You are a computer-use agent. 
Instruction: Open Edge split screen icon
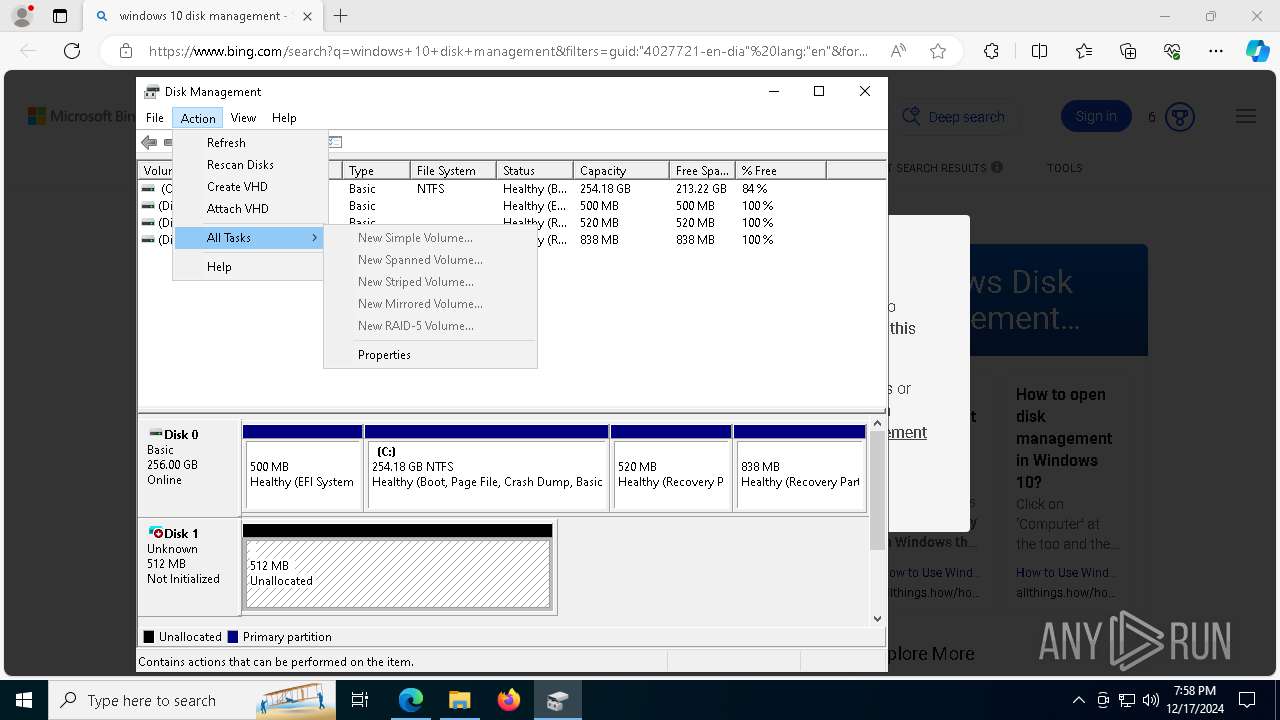(1039, 51)
